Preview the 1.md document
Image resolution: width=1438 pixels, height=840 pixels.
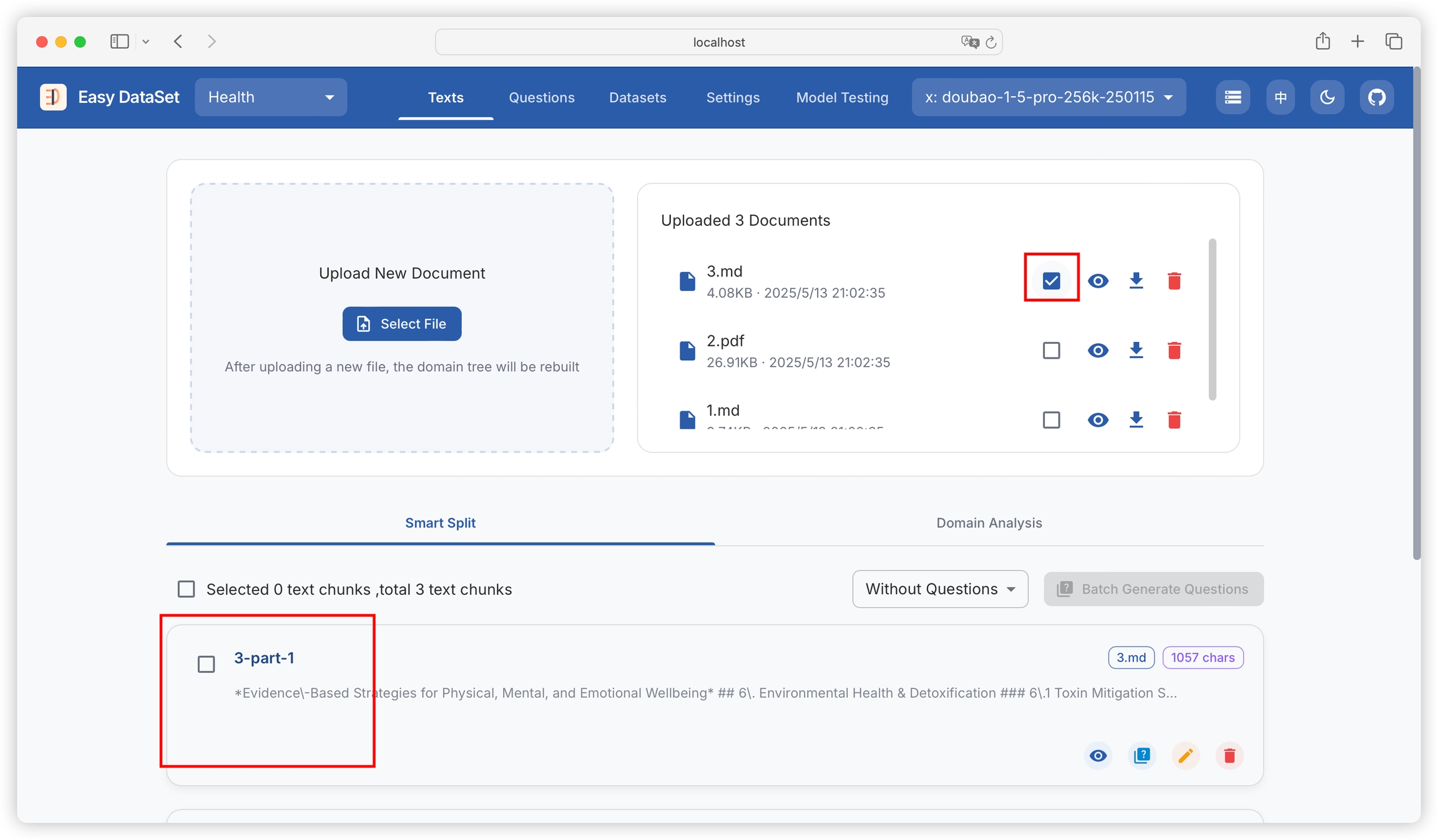pyautogui.click(x=1098, y=420)
